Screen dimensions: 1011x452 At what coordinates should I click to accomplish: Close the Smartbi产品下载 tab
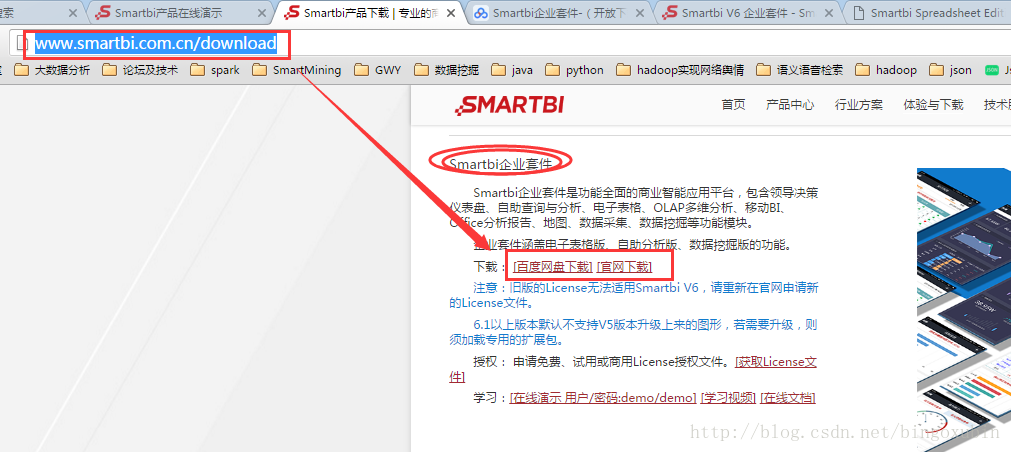pyautogui.click(x=450, y=13)
